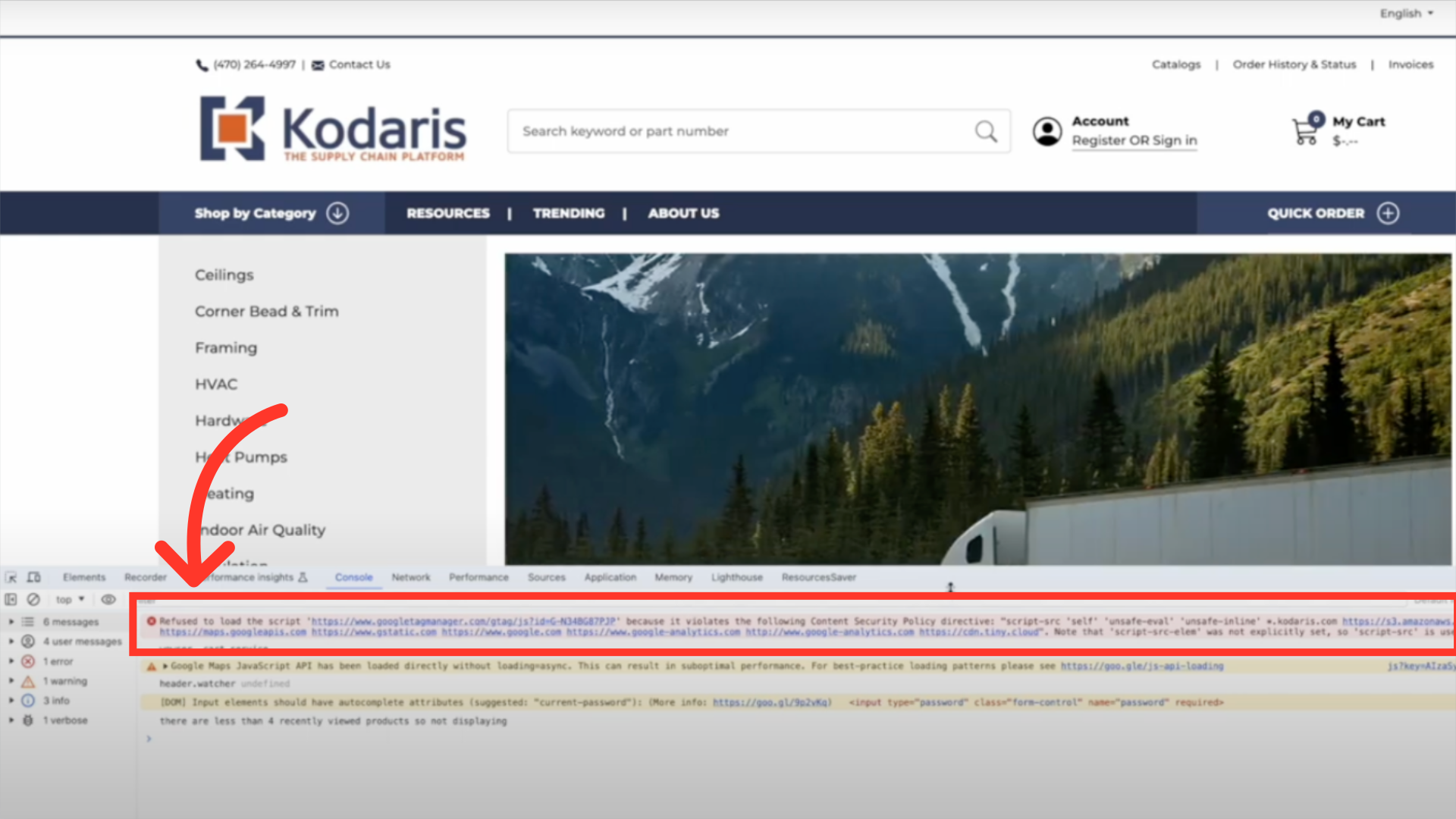Open the My Cart shopping cart icon
The height and width of the screenshot is (819, 1456).
1306,130
